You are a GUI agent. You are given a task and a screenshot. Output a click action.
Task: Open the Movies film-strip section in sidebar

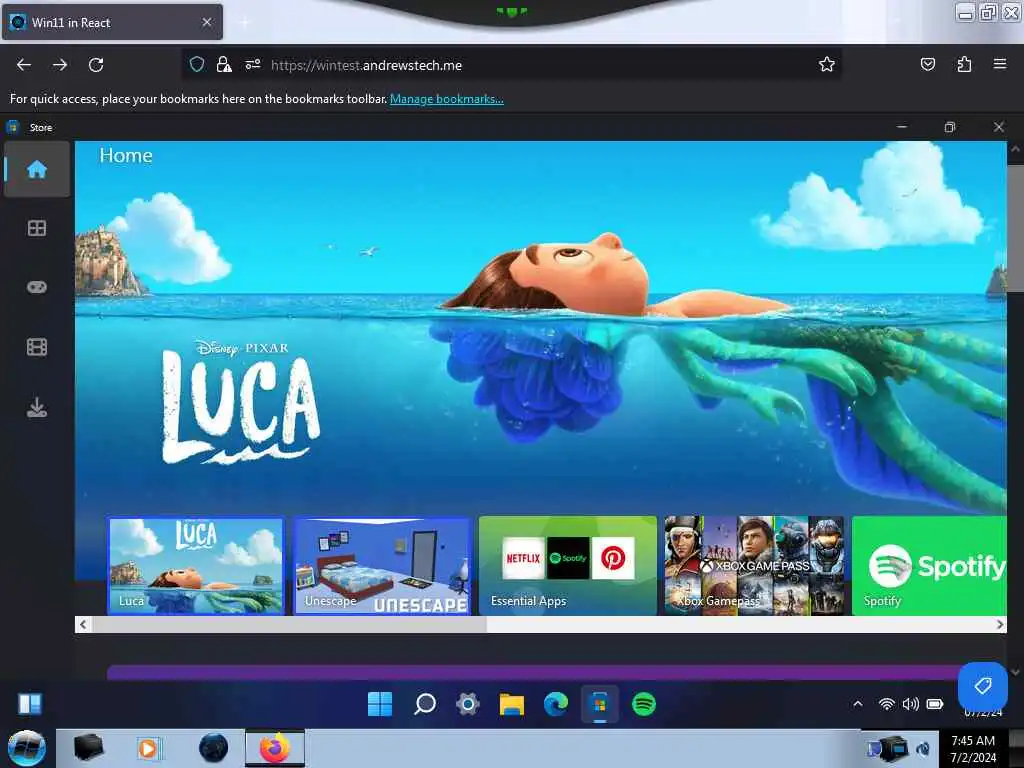[x=37, y=347]
